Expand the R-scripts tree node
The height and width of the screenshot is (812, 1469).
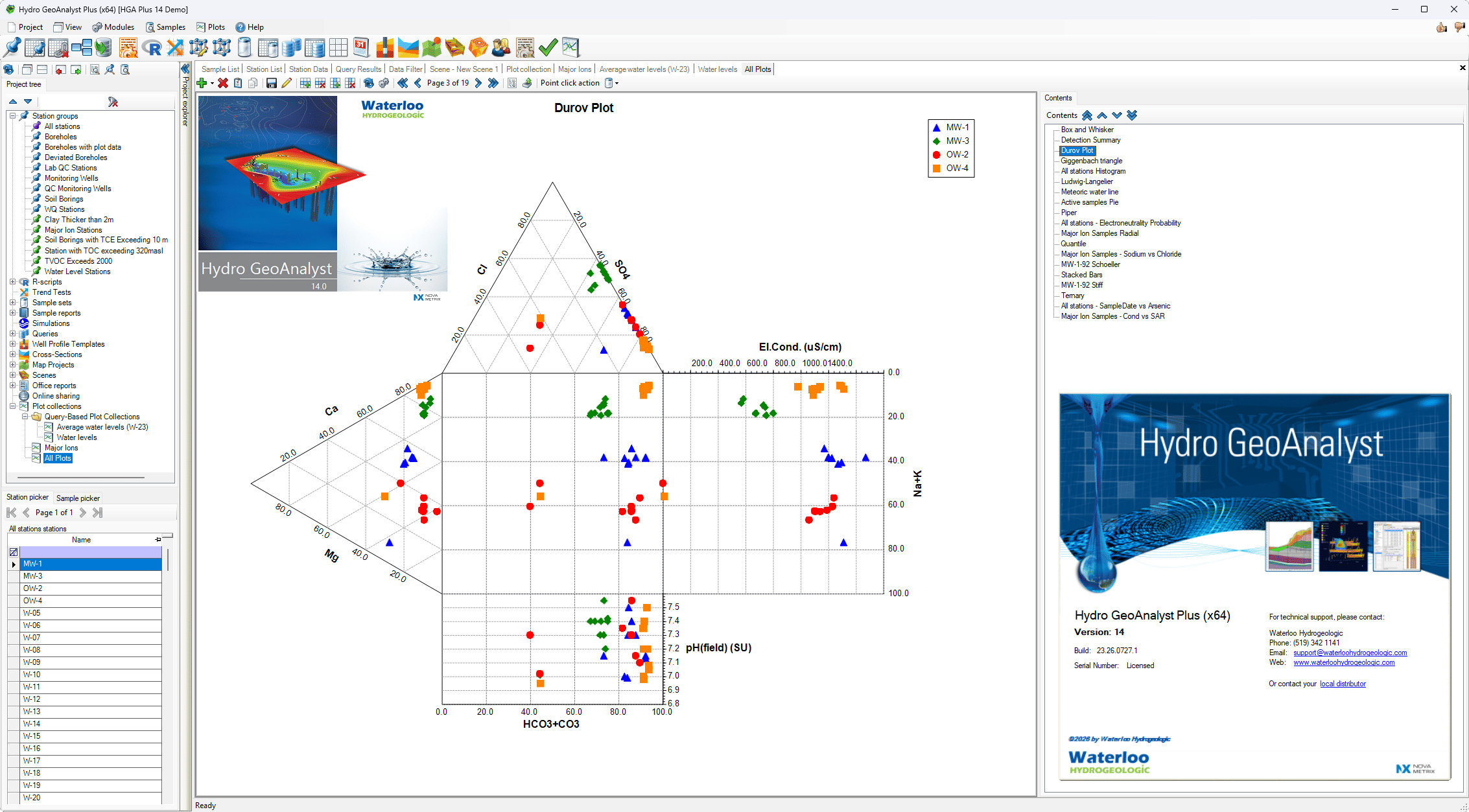tap(12, 282)
